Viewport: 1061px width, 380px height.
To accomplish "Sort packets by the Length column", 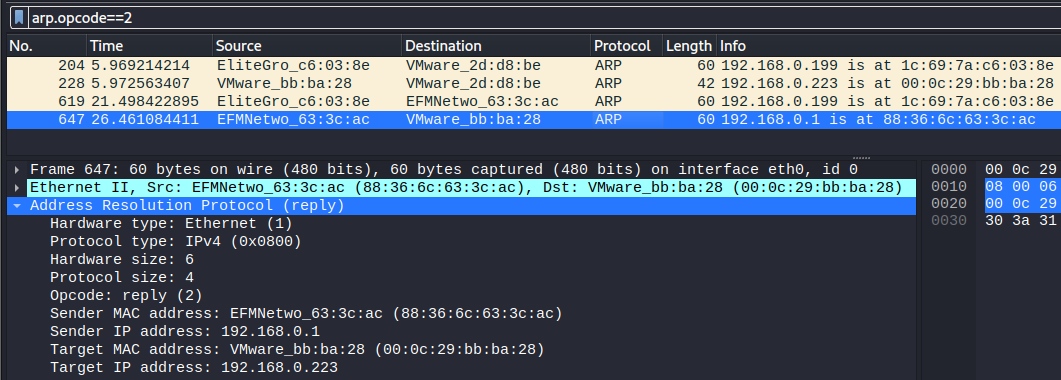I will pyautogui.click(x=689, y=46).
